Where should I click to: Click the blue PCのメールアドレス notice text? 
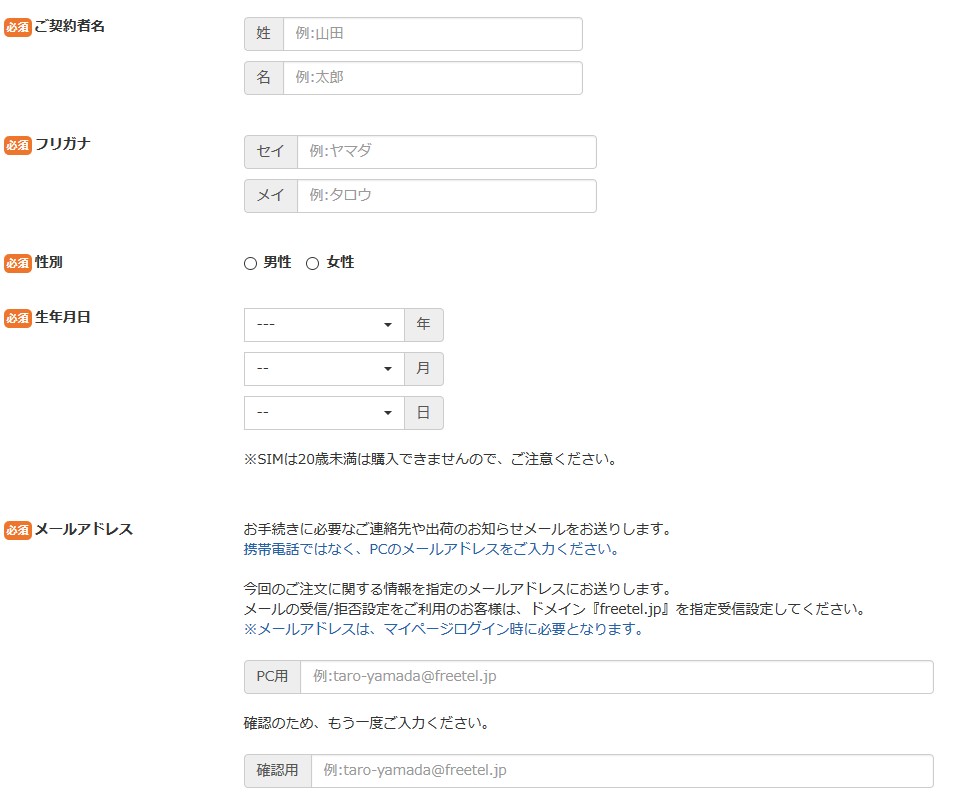point(431,549)
